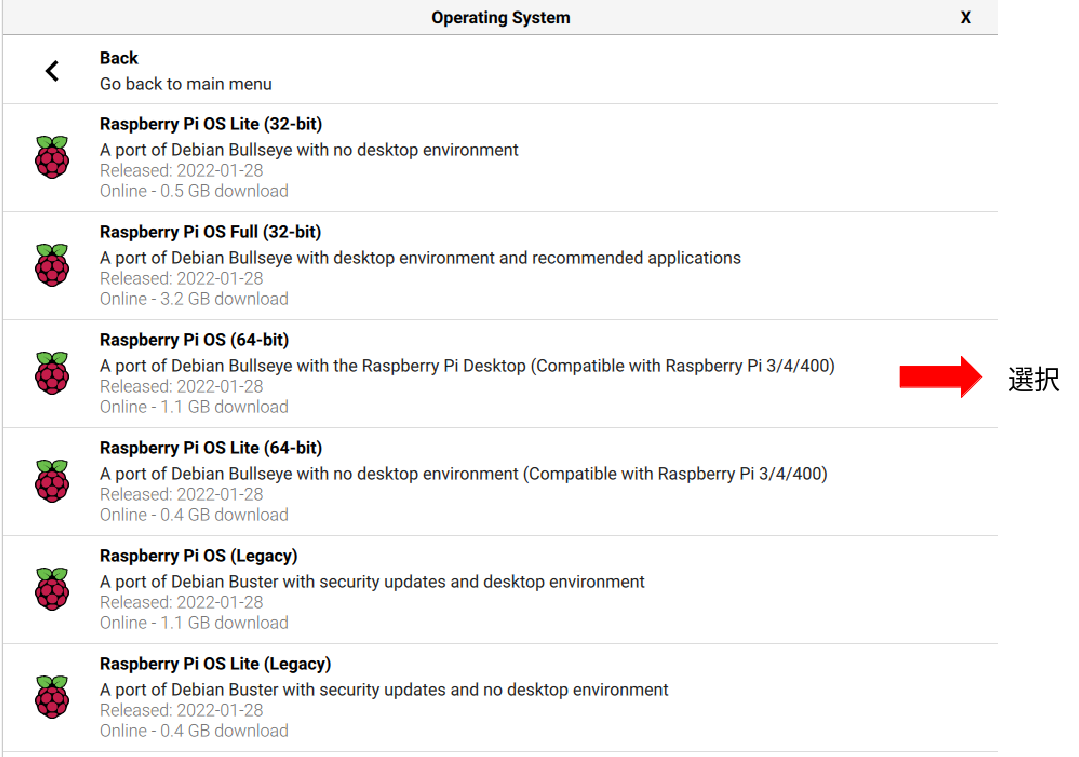
Task: Click 'Debian Buster with security updates and desktop' description
Action: (372, 582)
